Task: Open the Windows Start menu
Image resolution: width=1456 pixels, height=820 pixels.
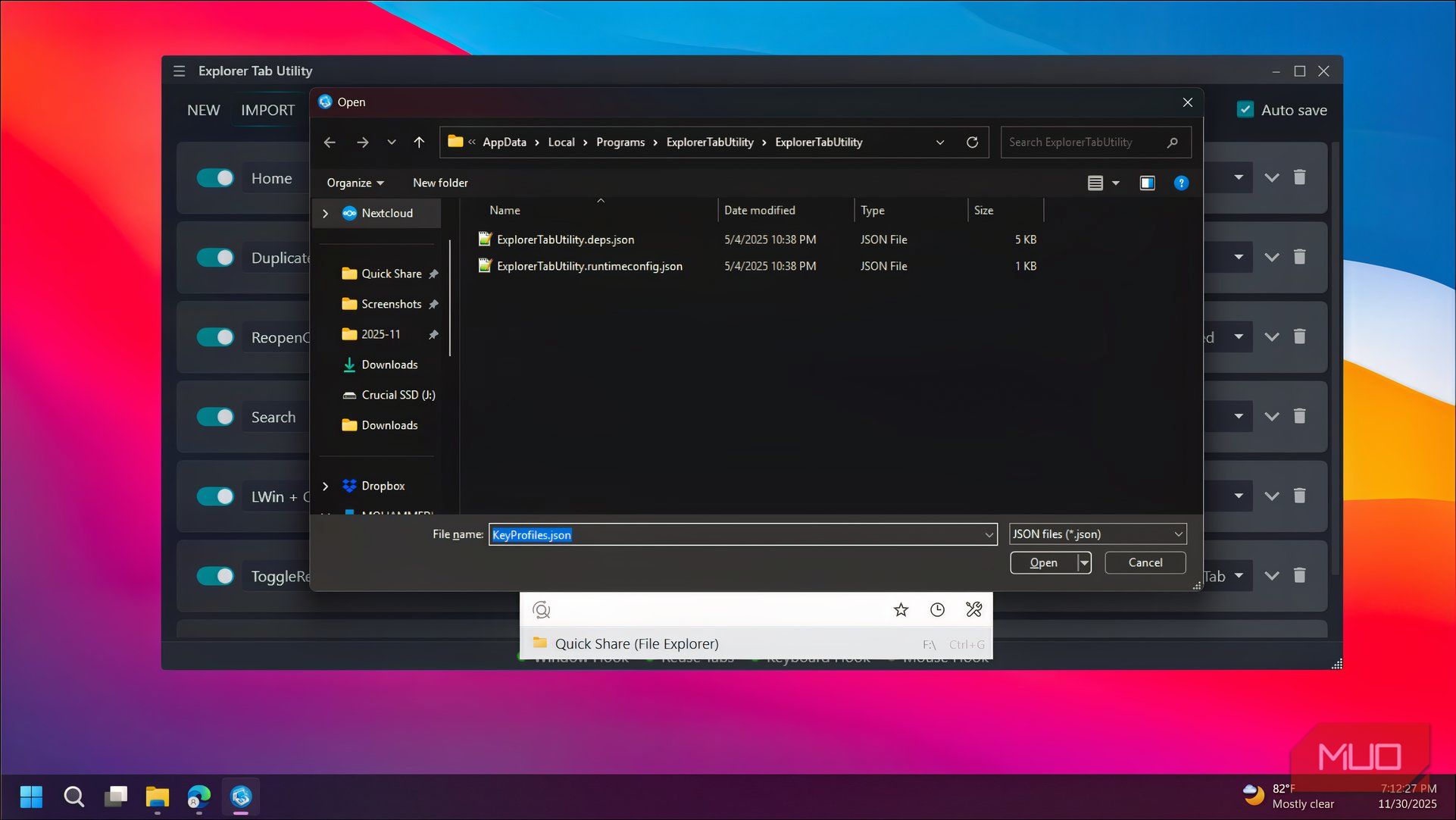Action: coord(31,797)
